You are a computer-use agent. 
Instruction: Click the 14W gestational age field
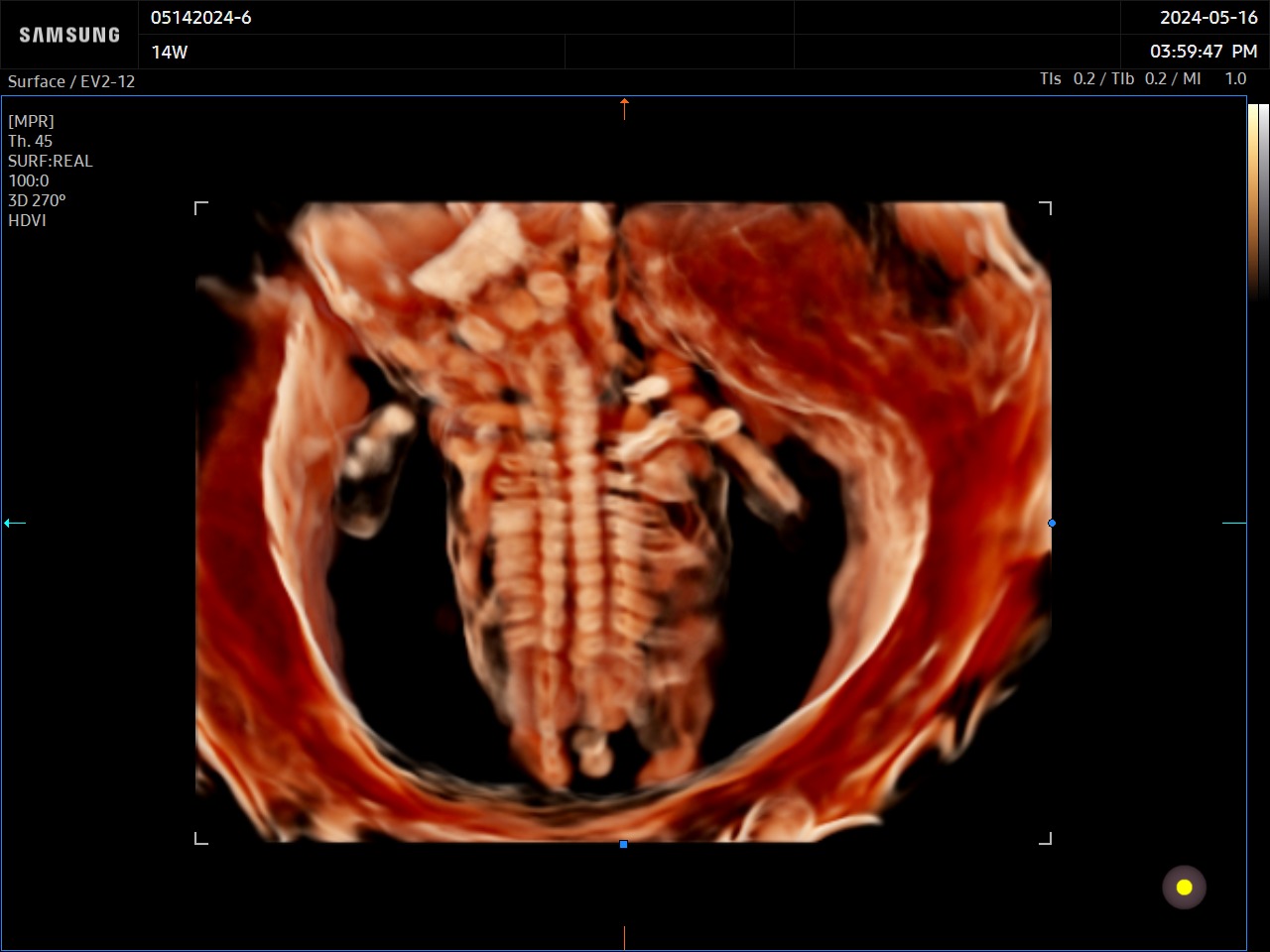click(170, 53)
